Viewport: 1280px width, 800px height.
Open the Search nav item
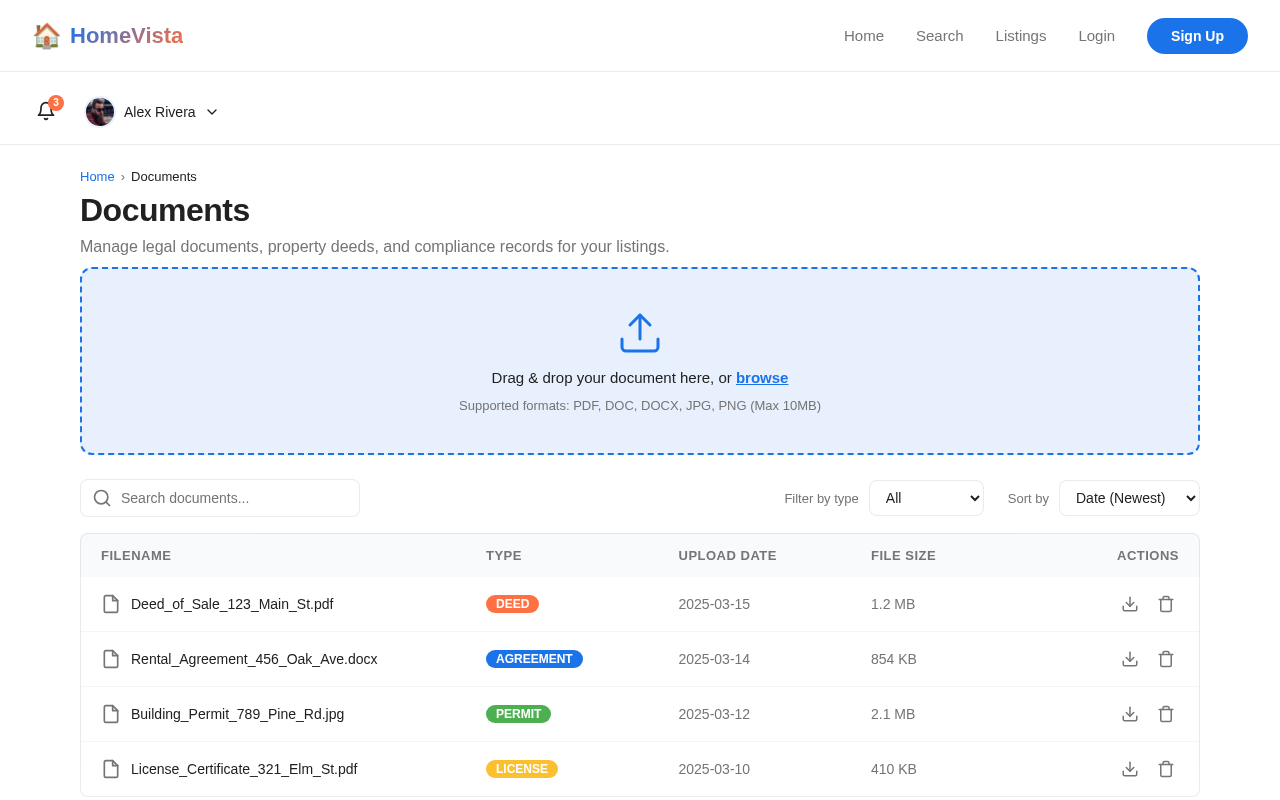[940, 36]
